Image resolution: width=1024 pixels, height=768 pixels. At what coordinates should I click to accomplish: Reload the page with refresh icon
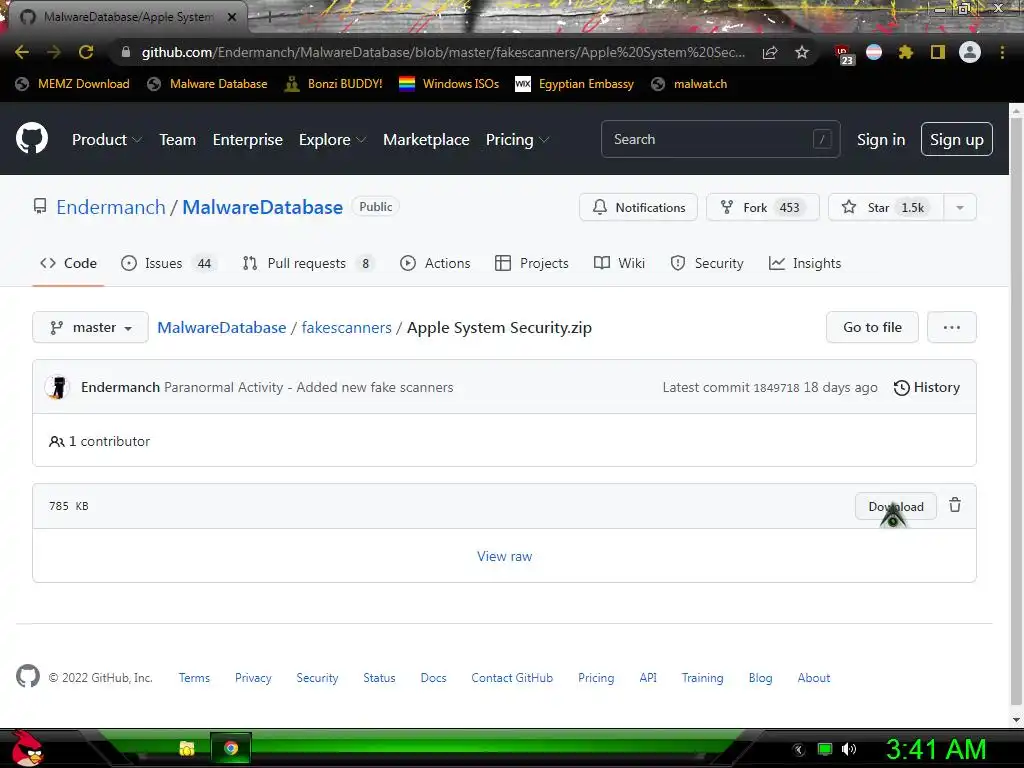(86, 52)
